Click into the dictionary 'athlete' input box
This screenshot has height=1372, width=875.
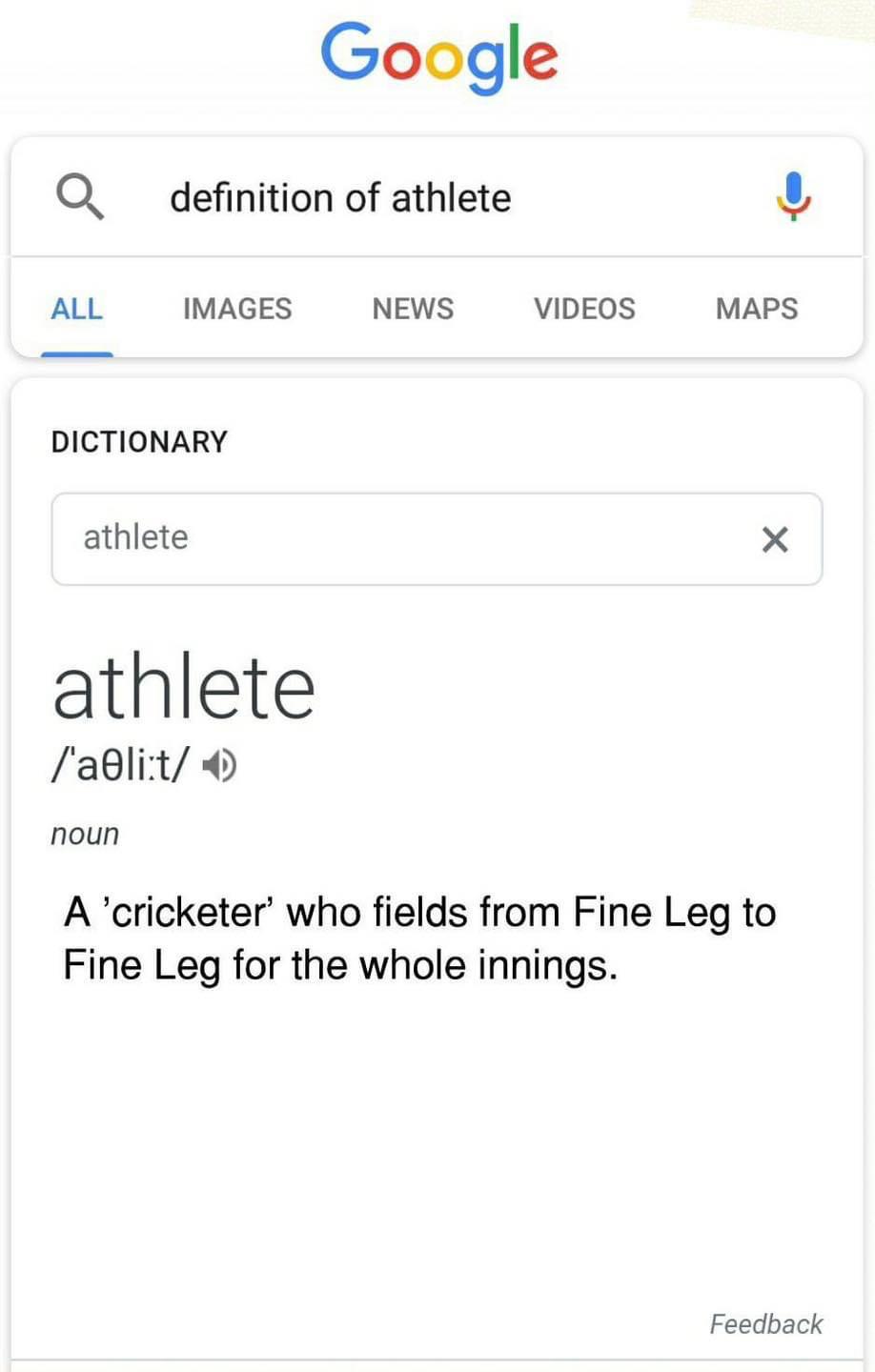pos(381,538)
